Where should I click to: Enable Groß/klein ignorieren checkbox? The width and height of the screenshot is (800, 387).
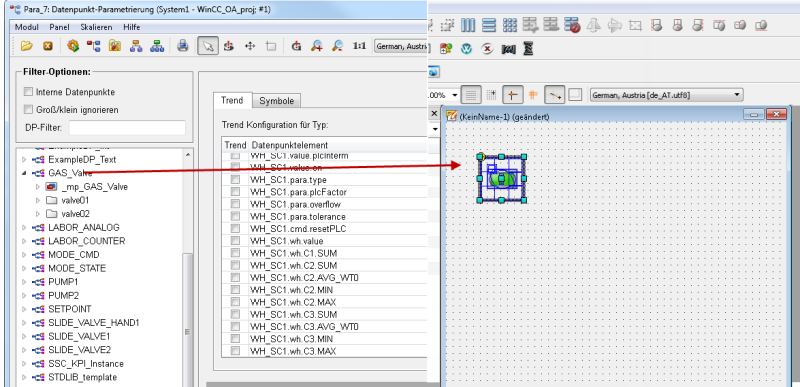pos(28,110)
